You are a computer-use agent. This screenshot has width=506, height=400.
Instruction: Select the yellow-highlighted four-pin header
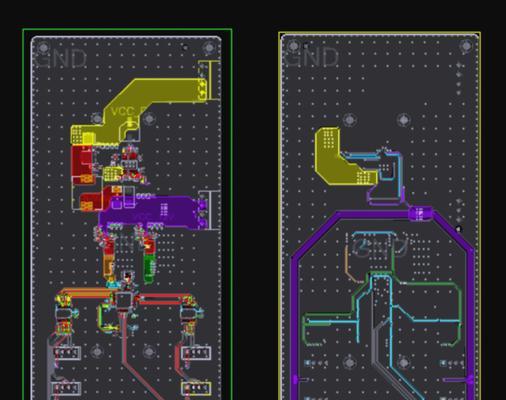196,388
